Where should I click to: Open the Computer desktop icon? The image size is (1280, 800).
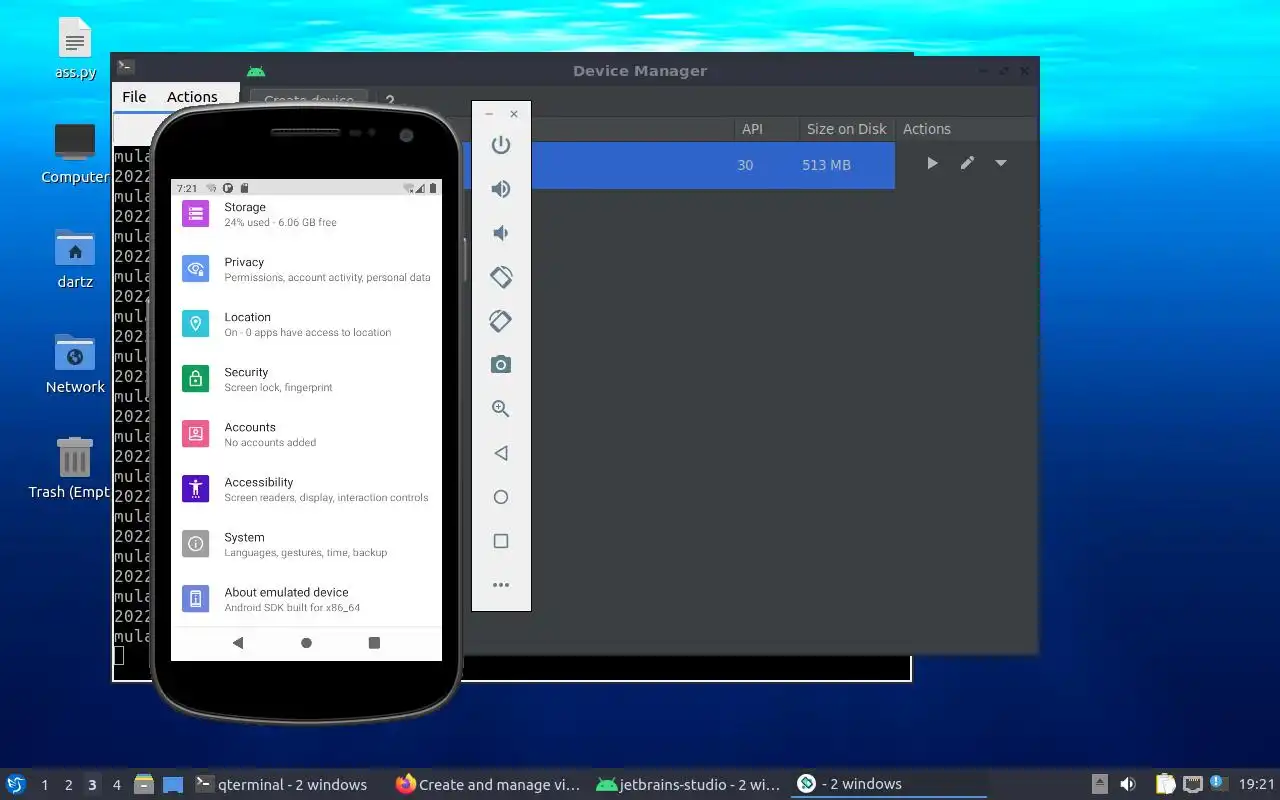pyautogui.click(x=75, y=154)
